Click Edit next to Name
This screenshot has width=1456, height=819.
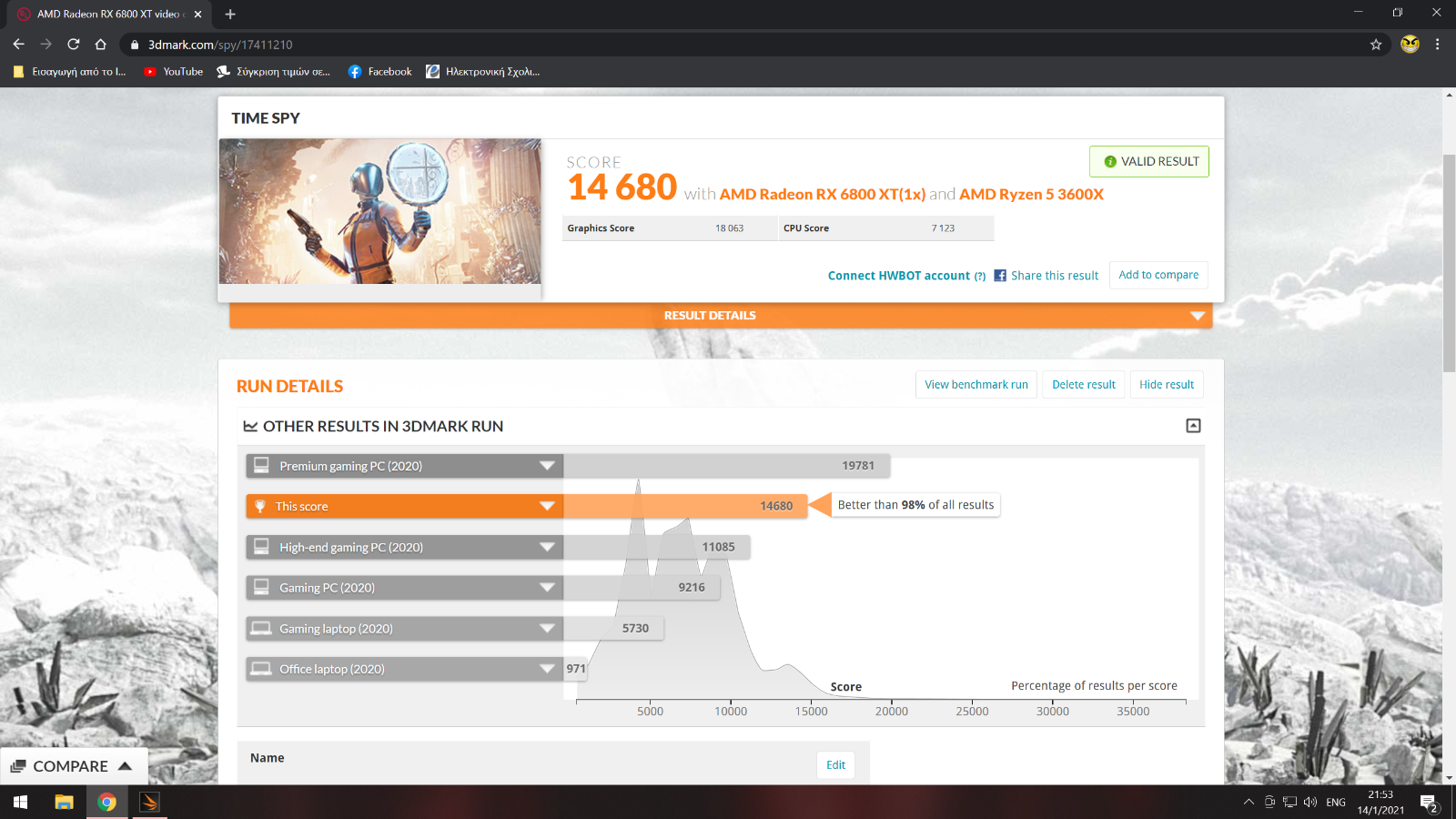pyautogui.click(x=835, y=765)
